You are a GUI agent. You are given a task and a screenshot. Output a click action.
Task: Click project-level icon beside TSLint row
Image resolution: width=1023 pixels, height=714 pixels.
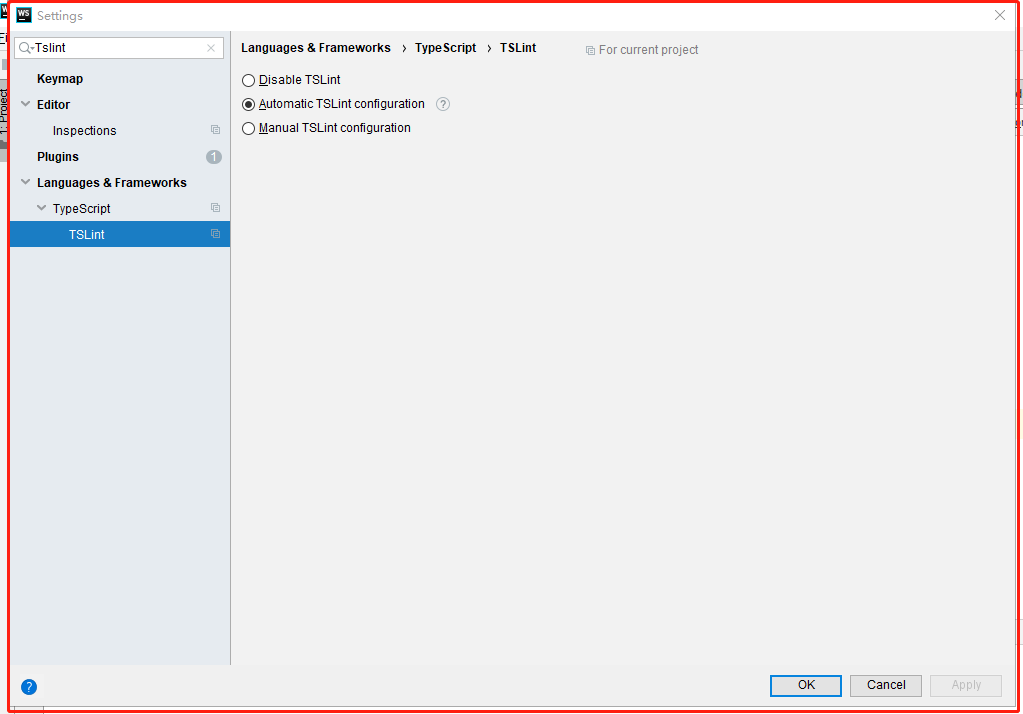point(215,234)
